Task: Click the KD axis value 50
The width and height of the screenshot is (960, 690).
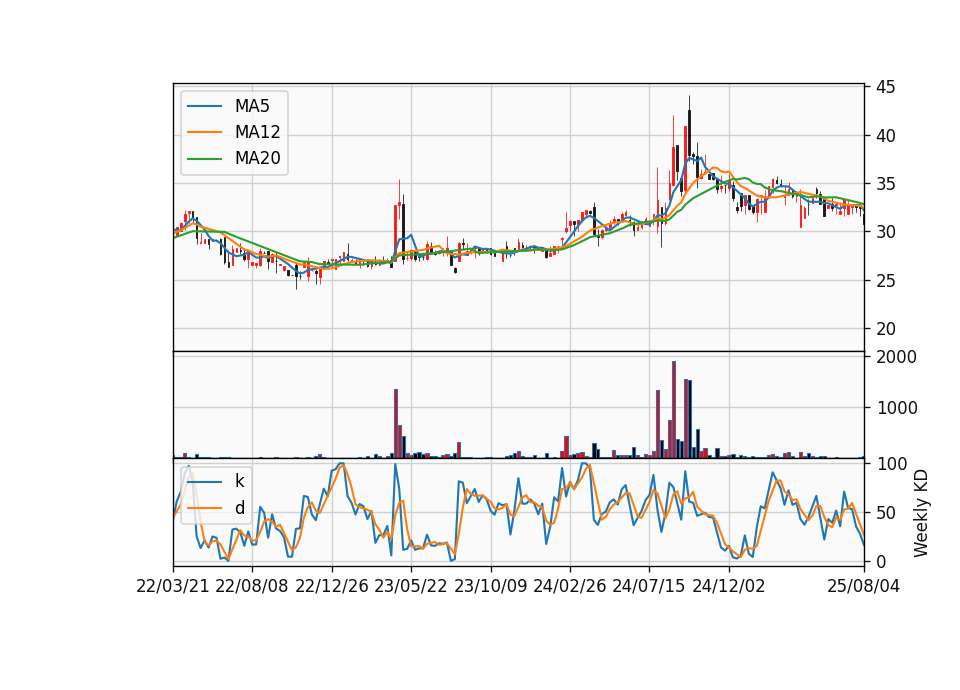Action: pyautogui.click(x=885, y=513)
